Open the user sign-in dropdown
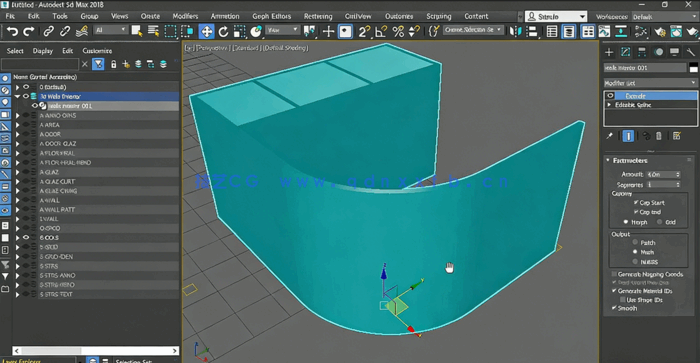 coord(556,17)
